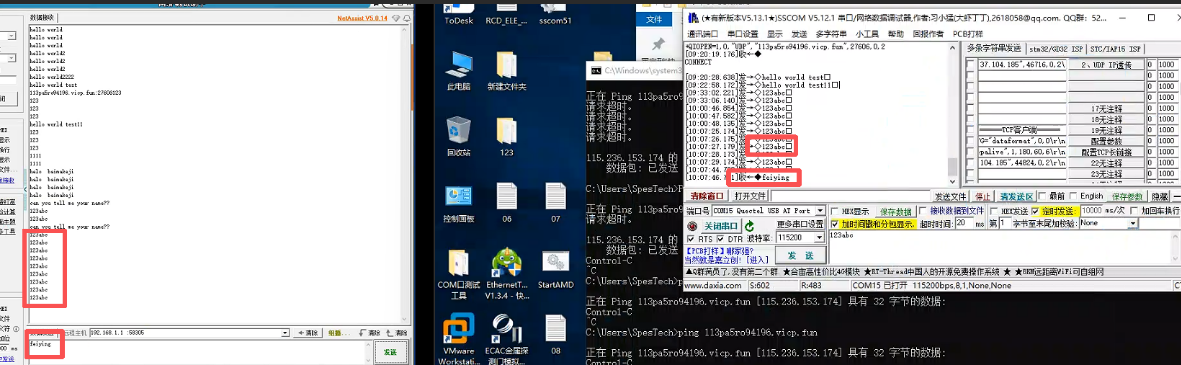Launch StartAMD desktop icon
The width and height of the screenshot is (1181, 365).
coord(555,269)
